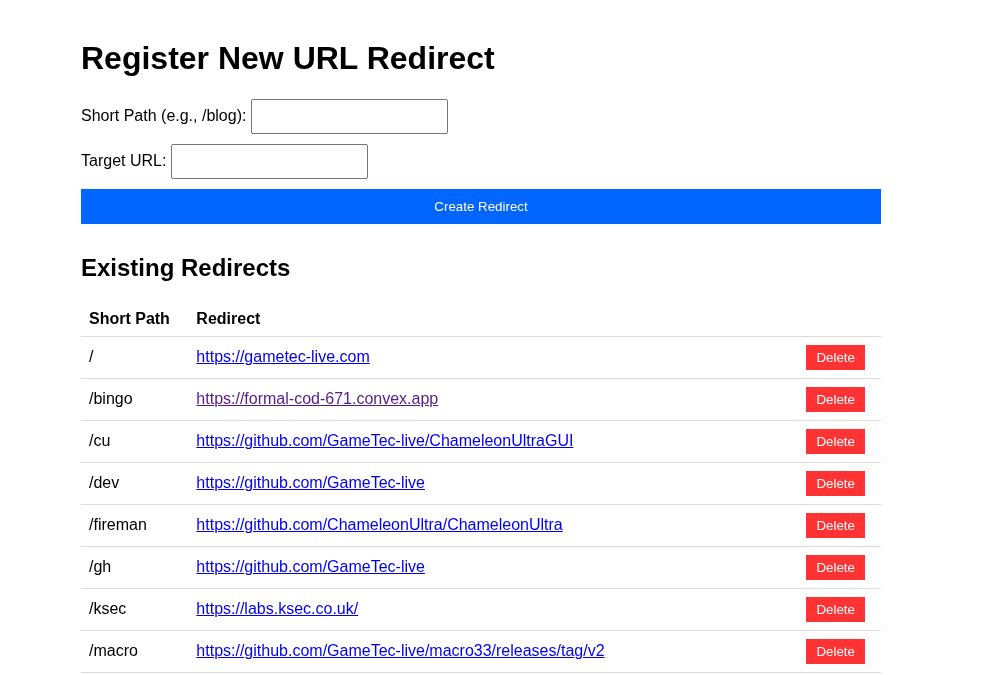The image size is (989, 675).
Task: Open the gametec-live.com link
Action: 283,357
